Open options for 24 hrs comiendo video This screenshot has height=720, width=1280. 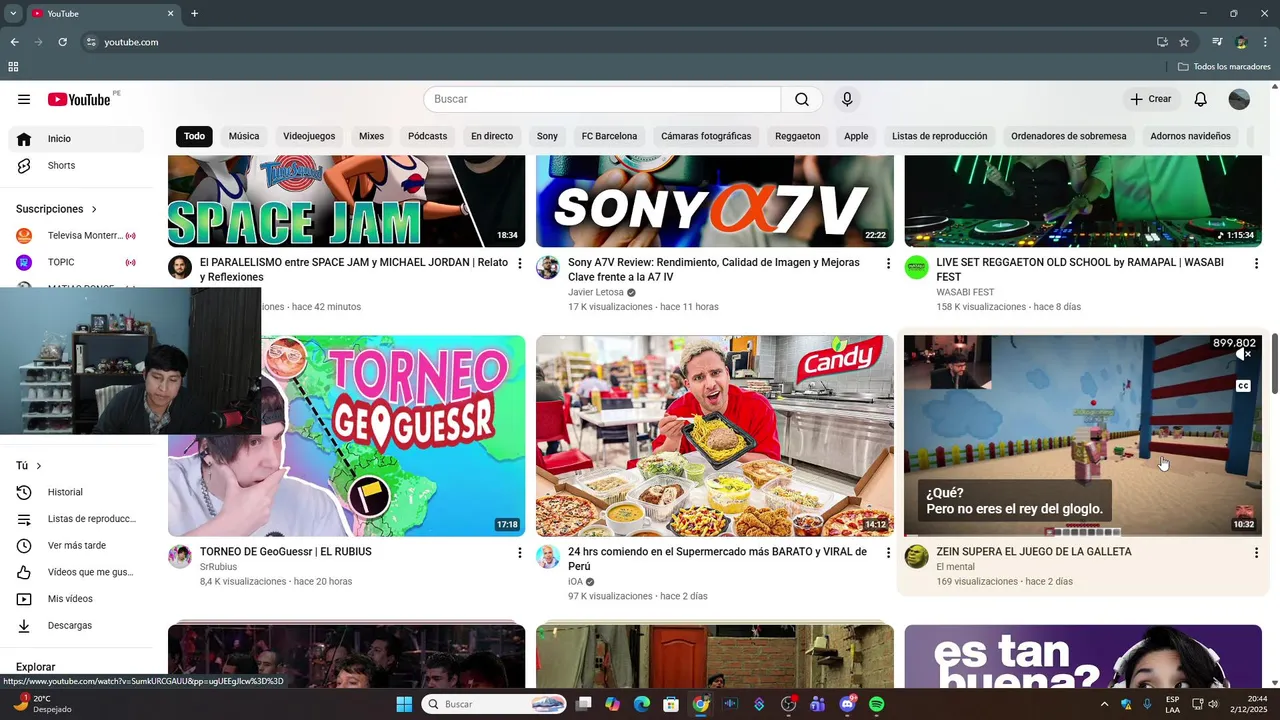(x=888, y=552)
